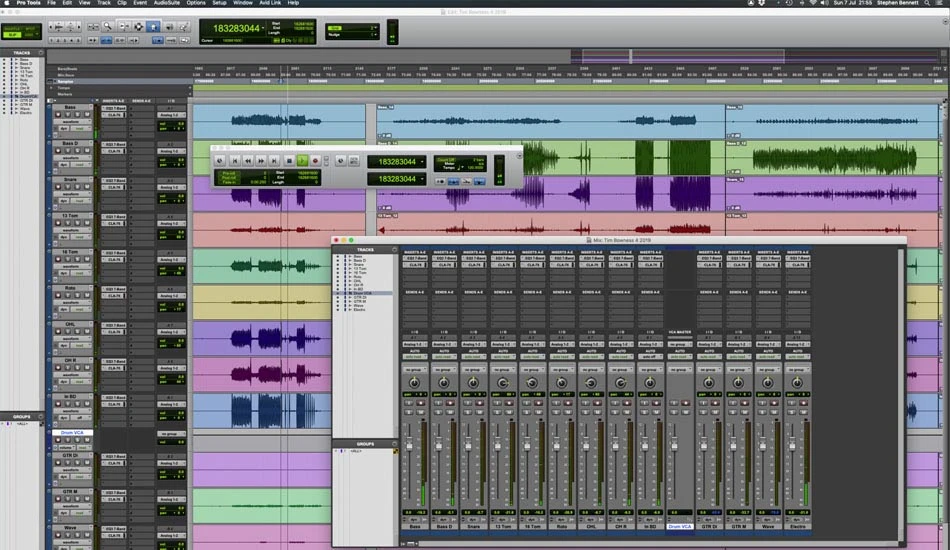Screen dimensions: 950x550
Task: Click Rewind in the Transport window
Action: click(x=248, y=161)
